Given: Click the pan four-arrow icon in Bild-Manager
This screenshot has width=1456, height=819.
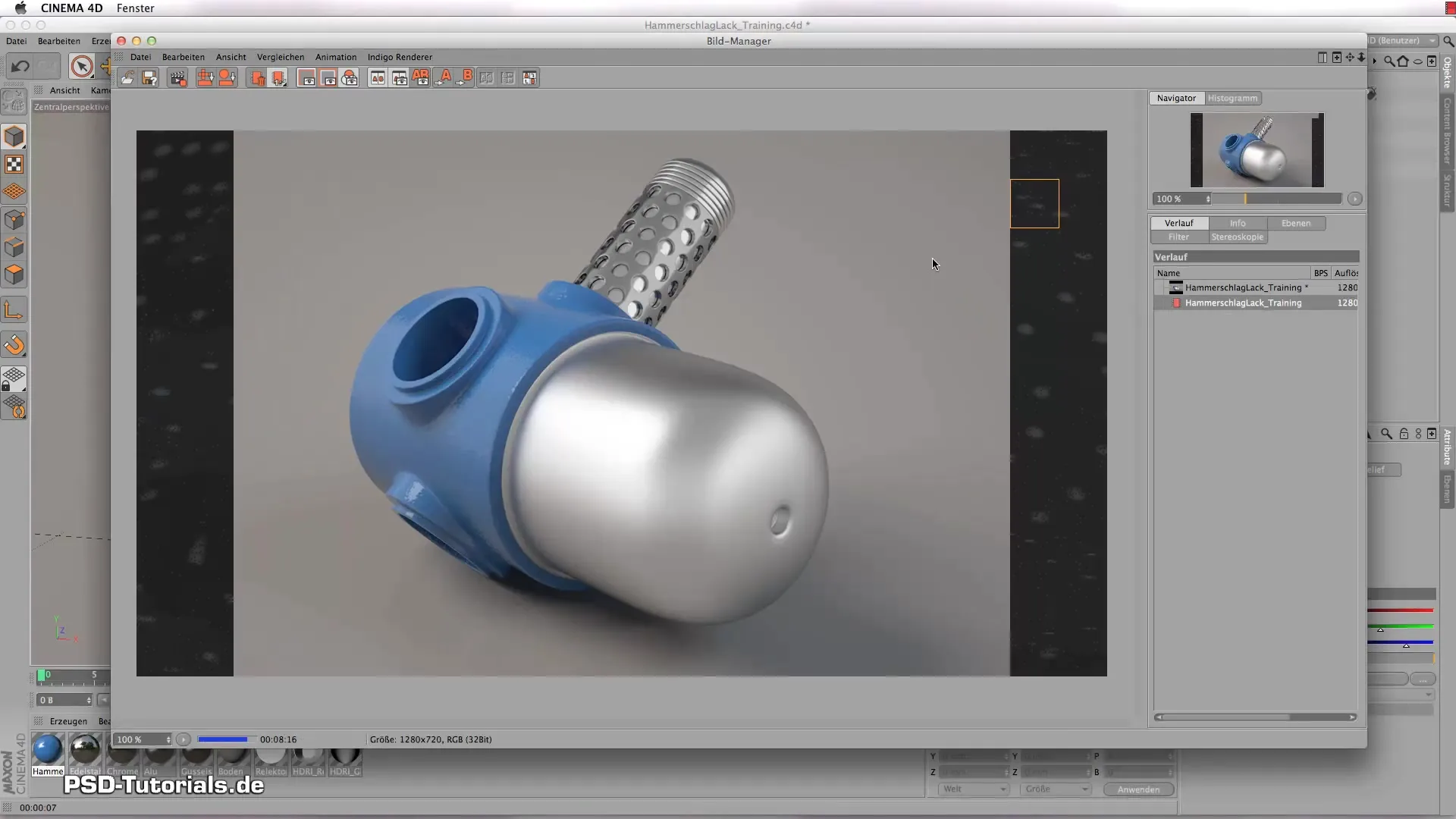Looking at the screenshot, I should click(1350, 58).
